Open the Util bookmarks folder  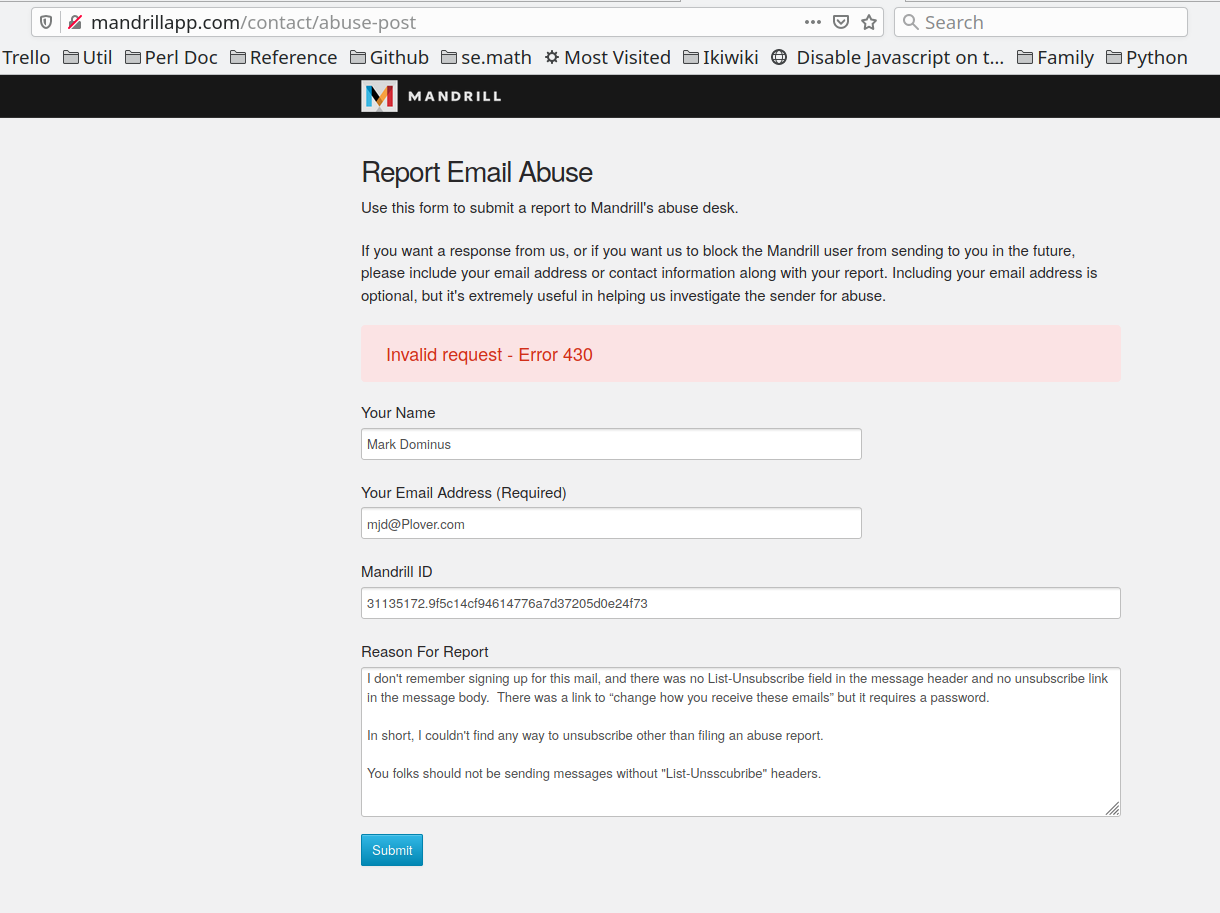point(87,57)
